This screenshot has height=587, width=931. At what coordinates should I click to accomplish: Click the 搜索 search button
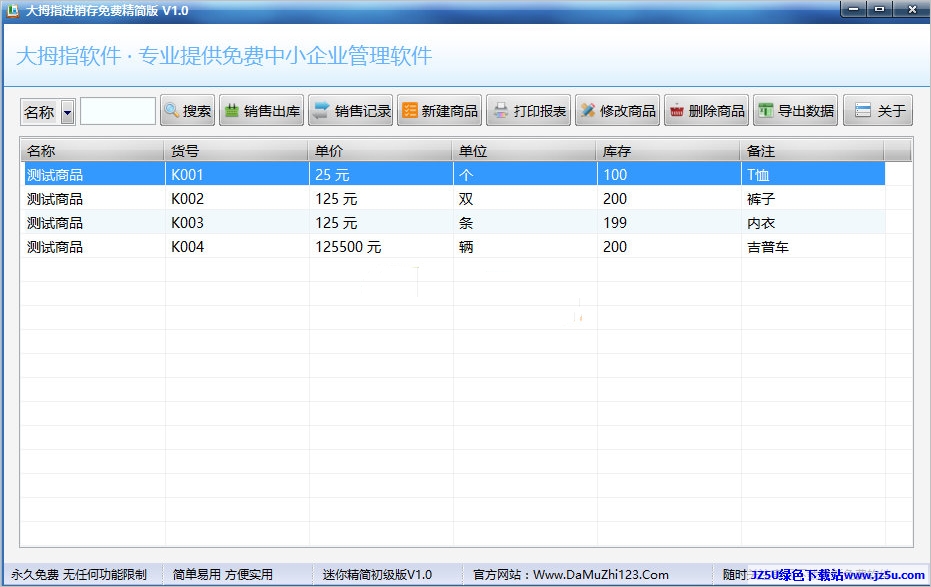[x=188, y=110]
